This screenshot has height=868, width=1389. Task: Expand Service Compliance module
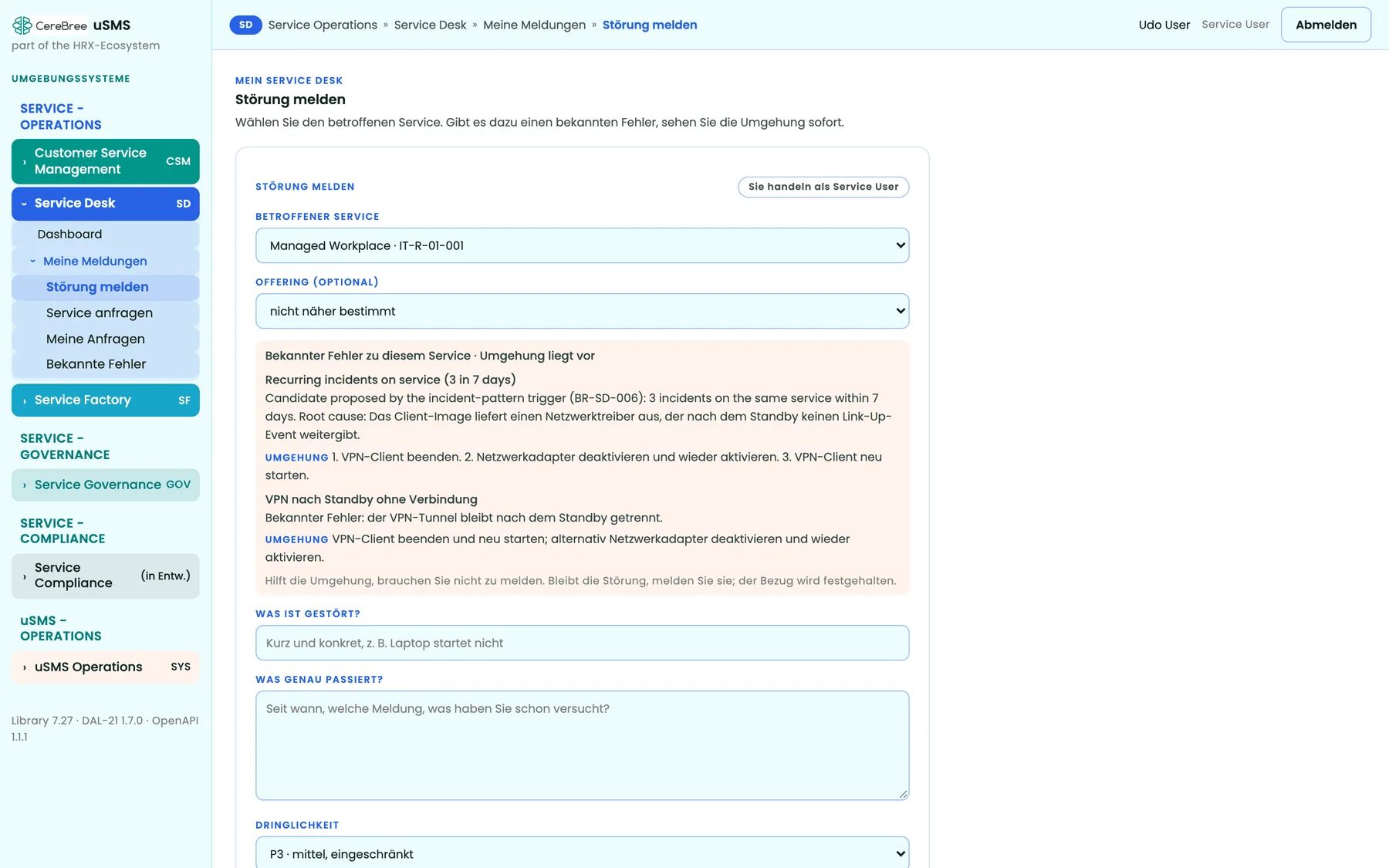click(x=106, y=576)
